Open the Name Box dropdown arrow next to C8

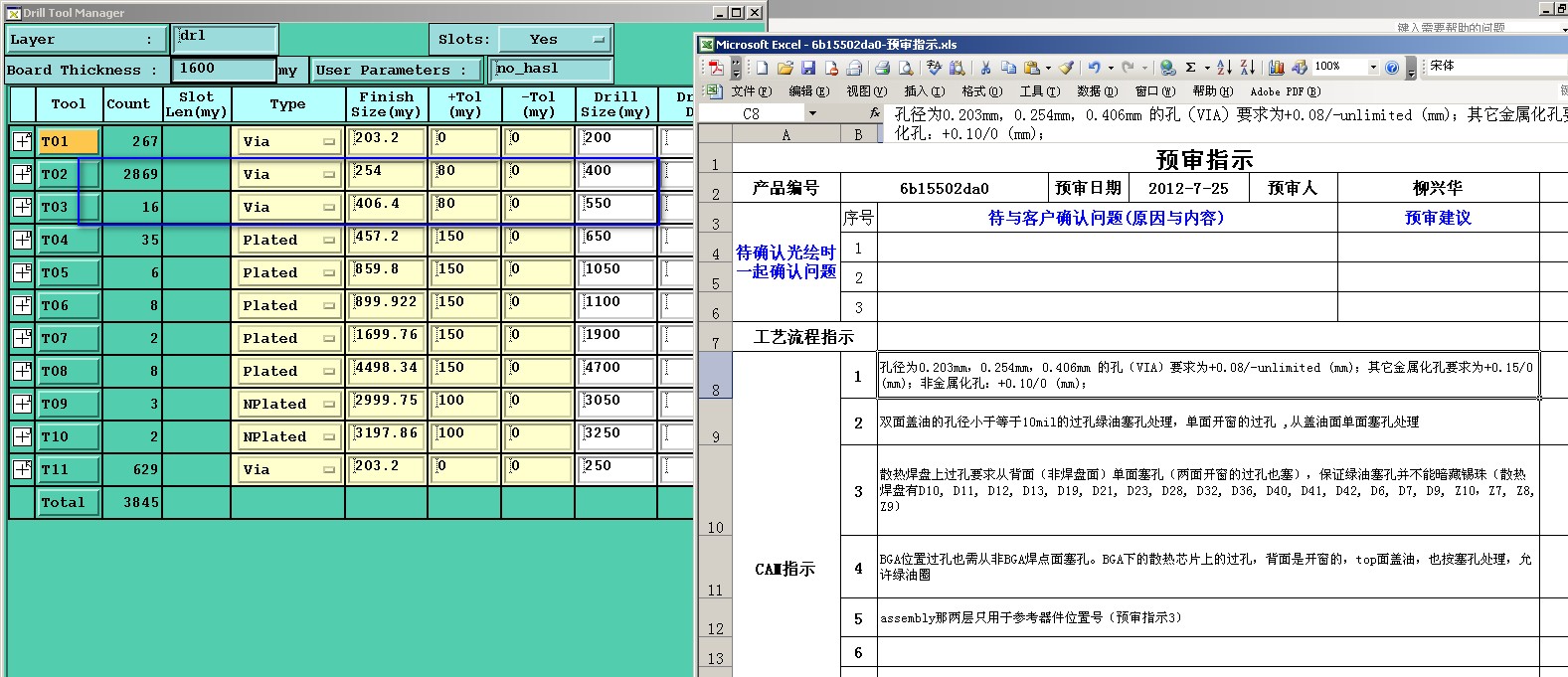[x=812, y=113]
